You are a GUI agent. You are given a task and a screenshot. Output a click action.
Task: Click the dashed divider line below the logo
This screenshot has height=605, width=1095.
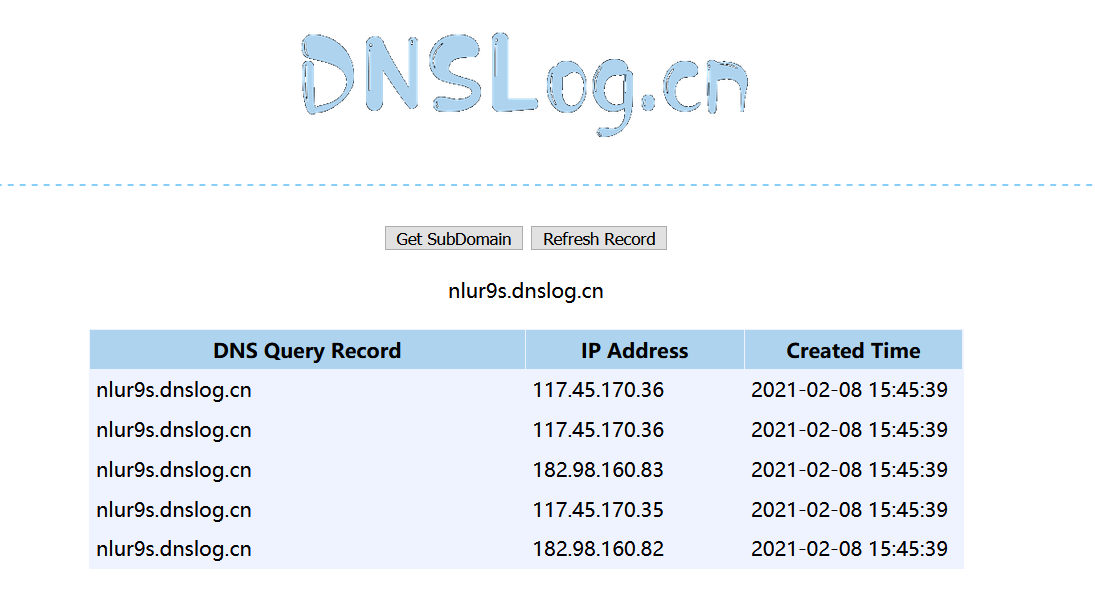[x=547, y=185]
